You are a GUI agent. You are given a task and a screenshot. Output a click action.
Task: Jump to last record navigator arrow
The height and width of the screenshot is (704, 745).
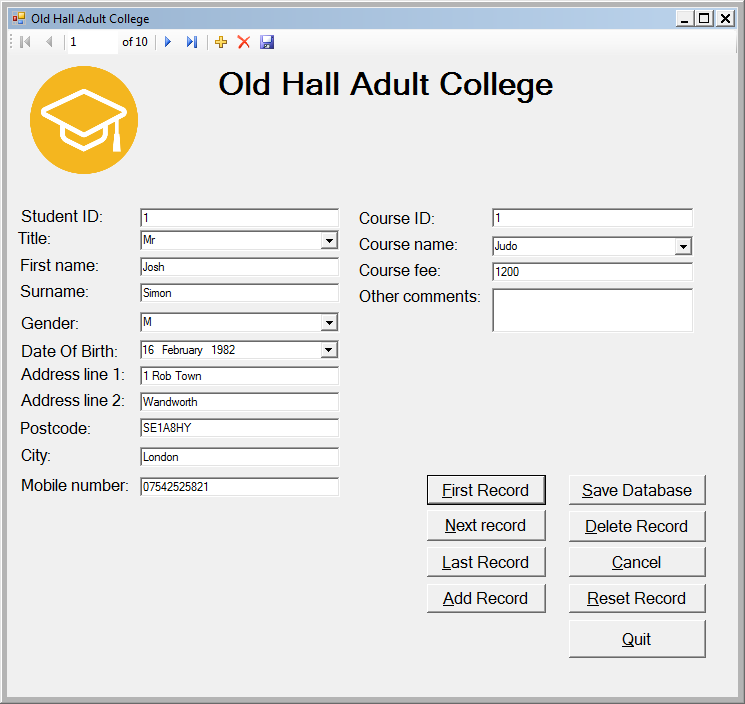192,42
